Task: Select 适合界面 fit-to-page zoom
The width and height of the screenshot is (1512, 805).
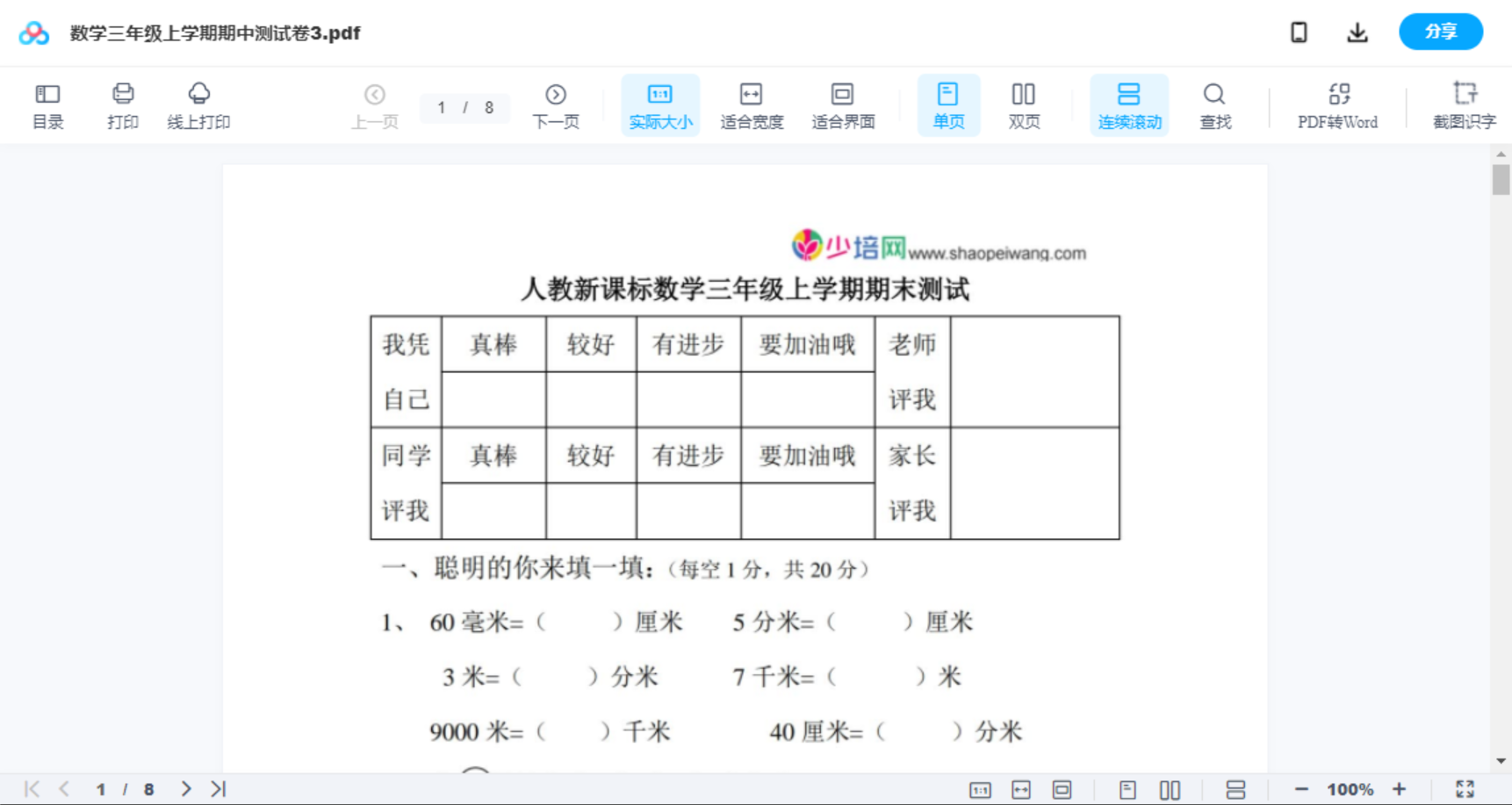Action: click(x=843, y=104)
